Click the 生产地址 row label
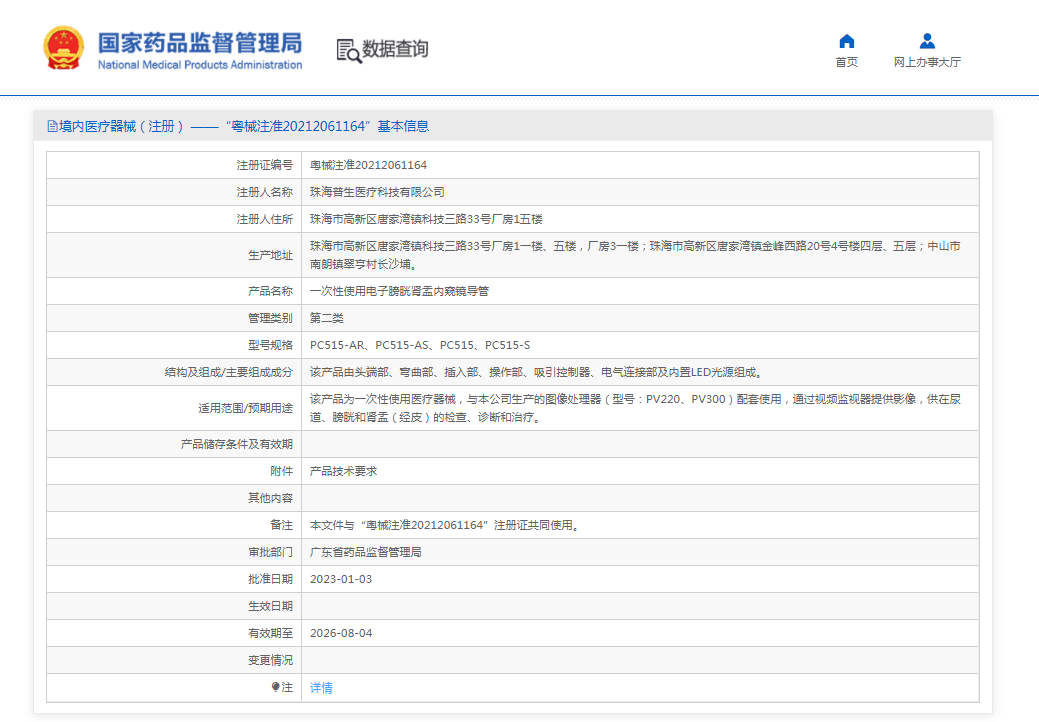1039x722 pixels. coord(270,255)
